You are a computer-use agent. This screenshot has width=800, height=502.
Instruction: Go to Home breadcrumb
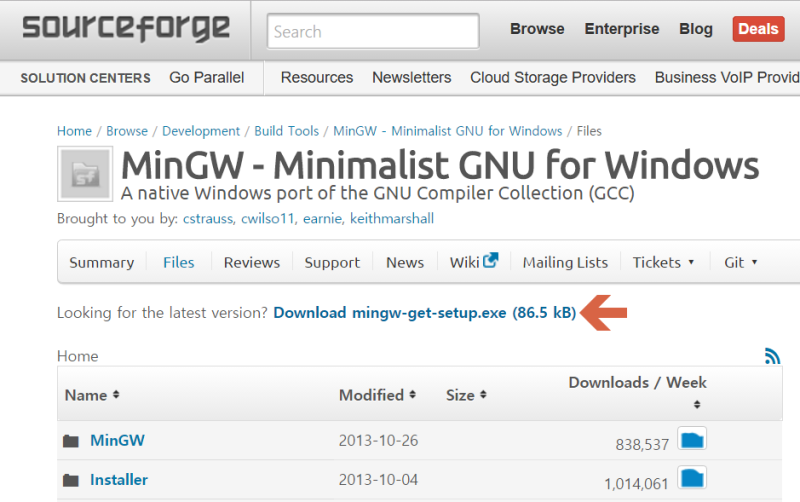click(x=74, y=131)
